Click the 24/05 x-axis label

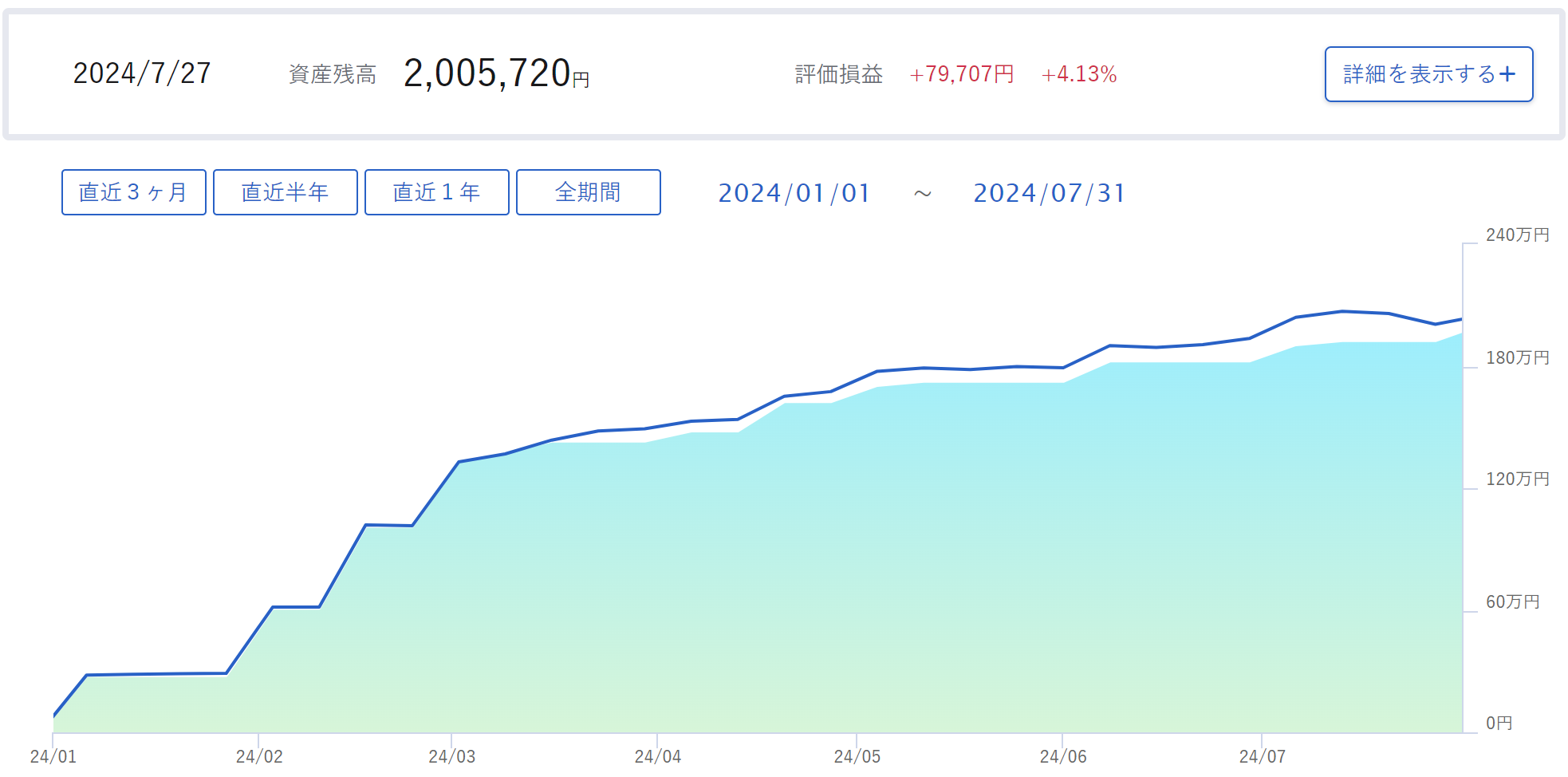pyautogui.click(x=857, y=756)
